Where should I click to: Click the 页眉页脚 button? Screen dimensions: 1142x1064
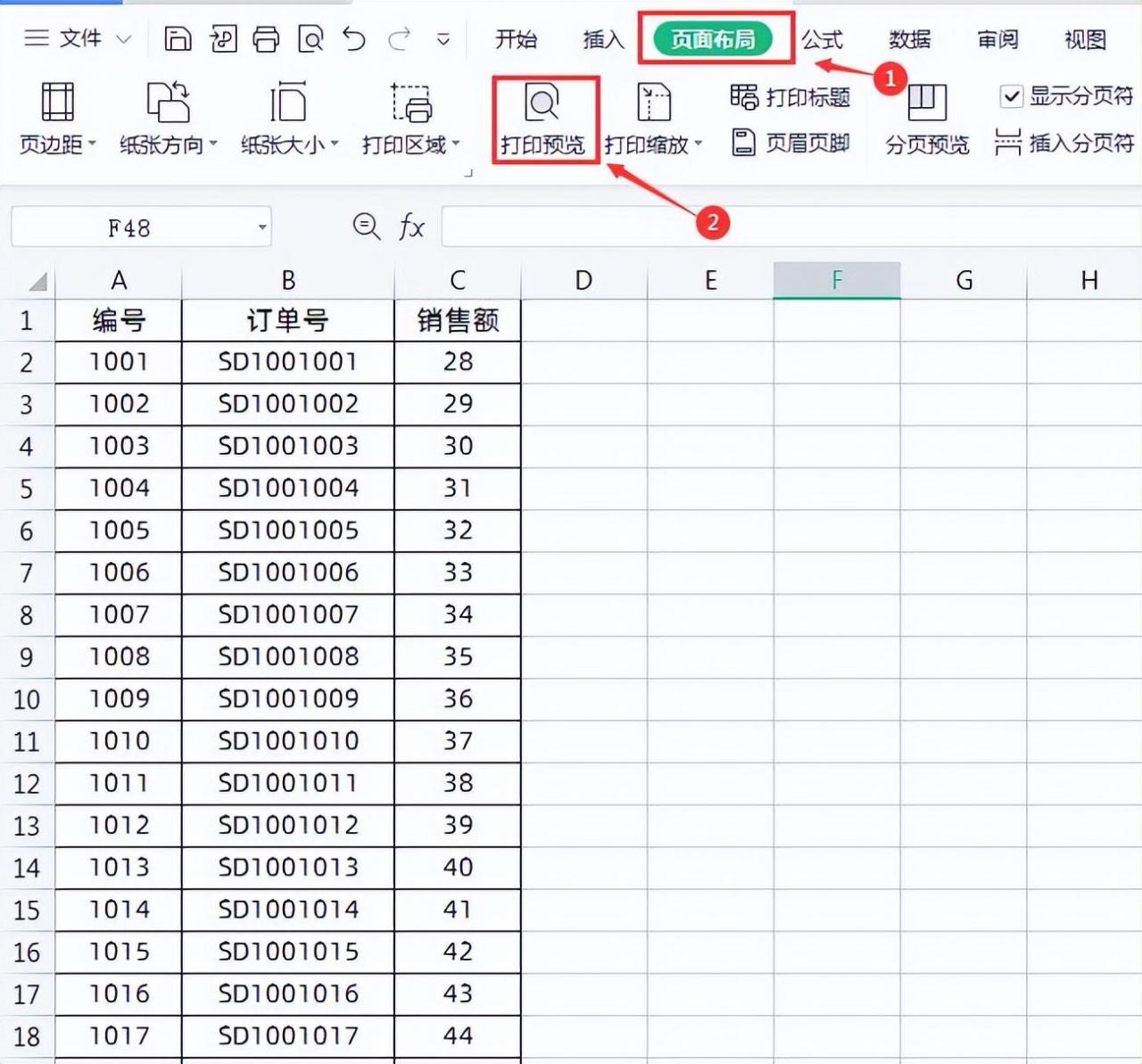(790, 143)
